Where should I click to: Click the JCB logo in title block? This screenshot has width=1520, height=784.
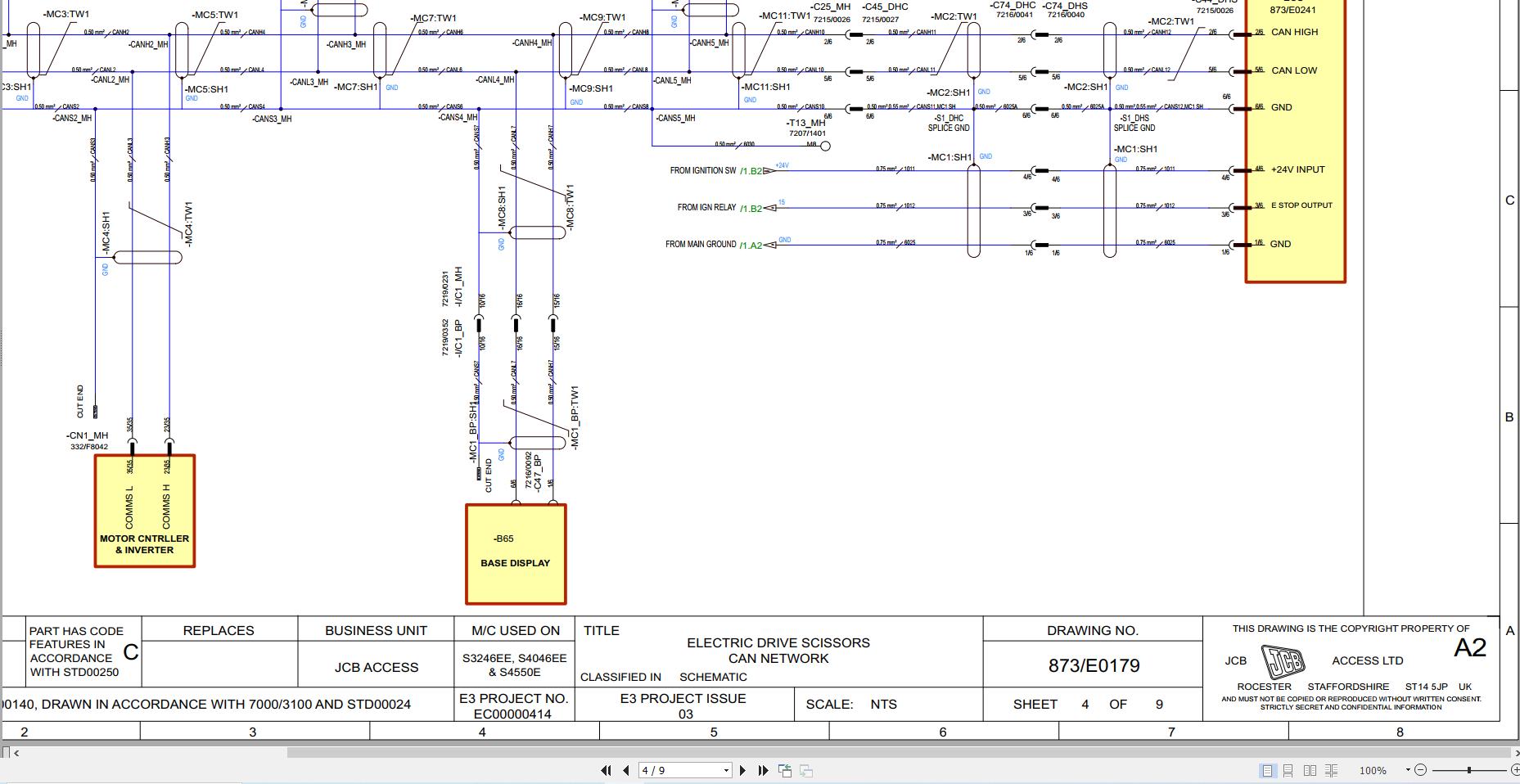click(1283, 661)
